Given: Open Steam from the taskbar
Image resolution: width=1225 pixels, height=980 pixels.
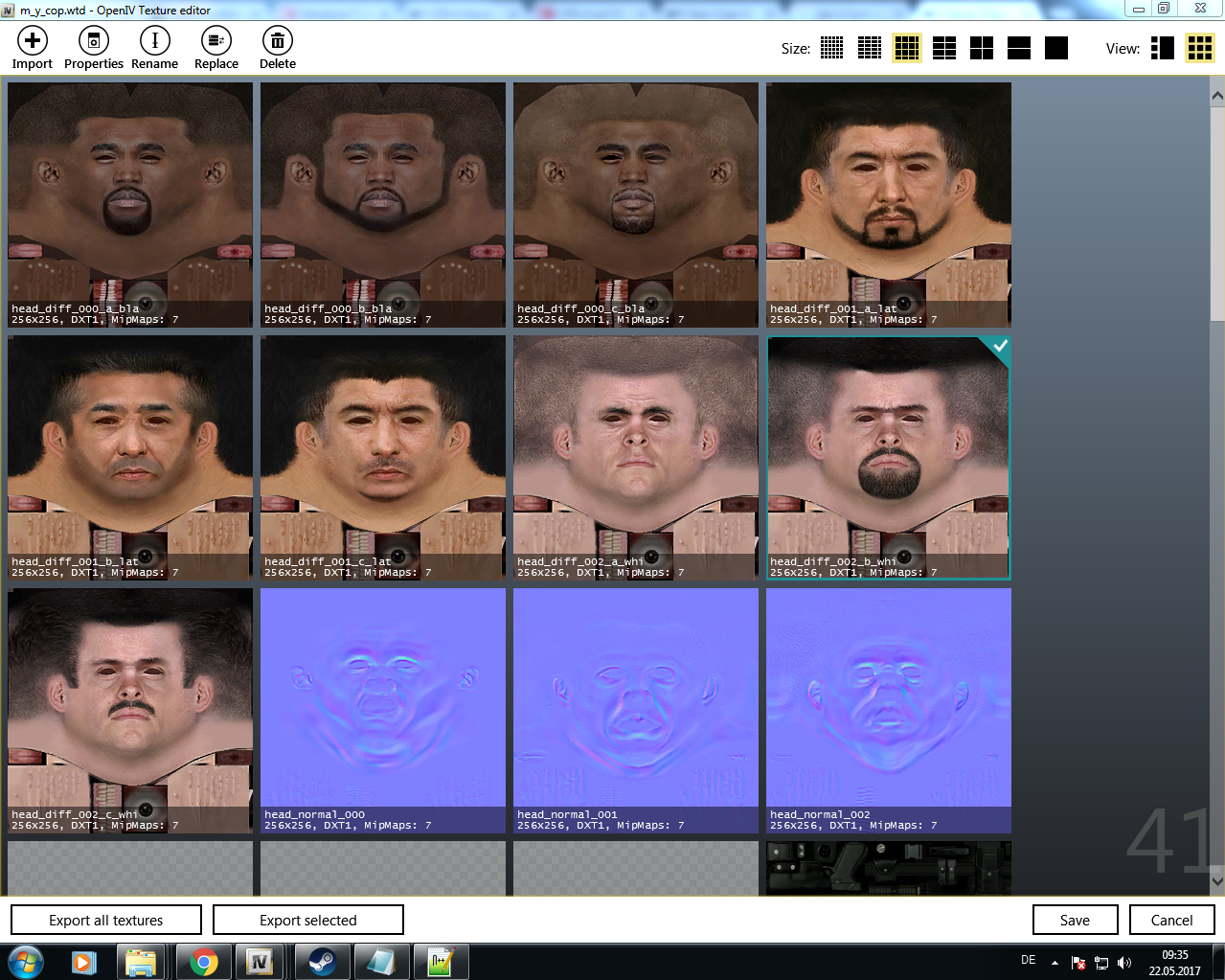Looking at the screenshot, I should pyautogui.click(x=322, y=961).
